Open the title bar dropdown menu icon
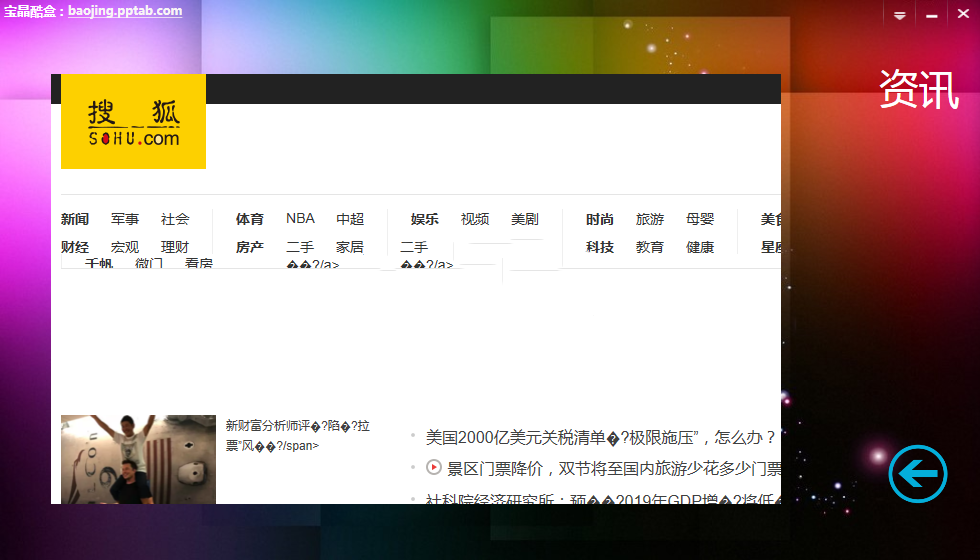The image size is (980, 560). coord(899,15)
